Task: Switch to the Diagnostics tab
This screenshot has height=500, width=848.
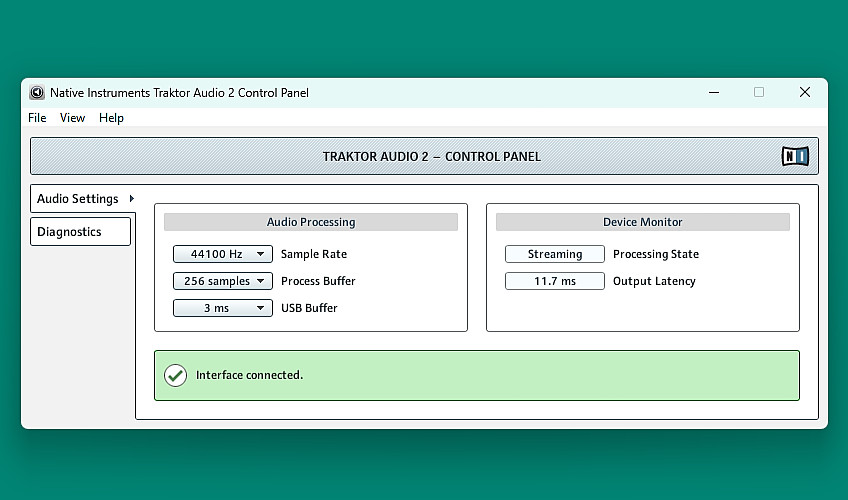Action: (81, 232)
